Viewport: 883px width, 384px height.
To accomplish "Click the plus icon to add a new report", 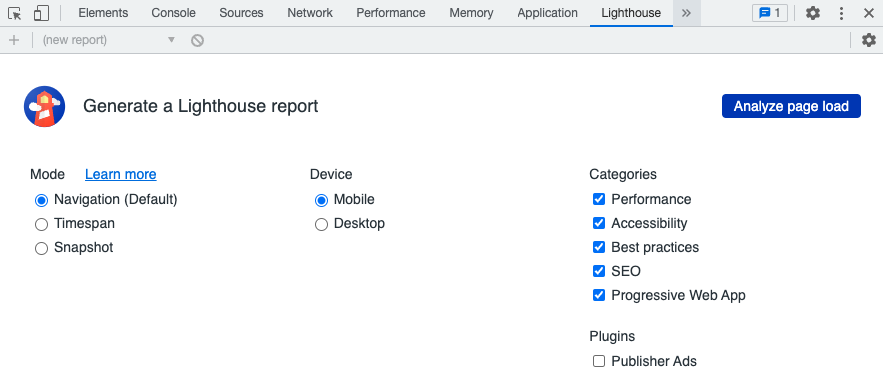I will 14,40.
